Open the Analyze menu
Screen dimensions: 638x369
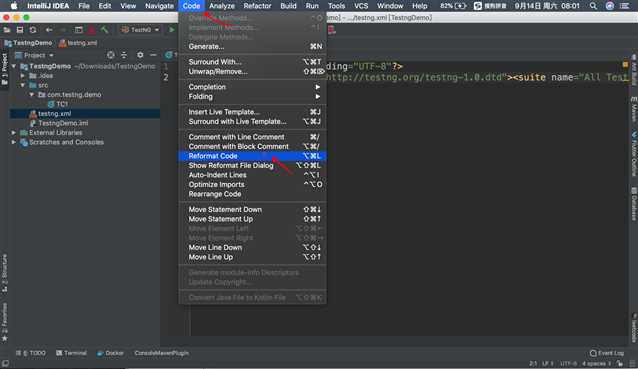point(222,6)
